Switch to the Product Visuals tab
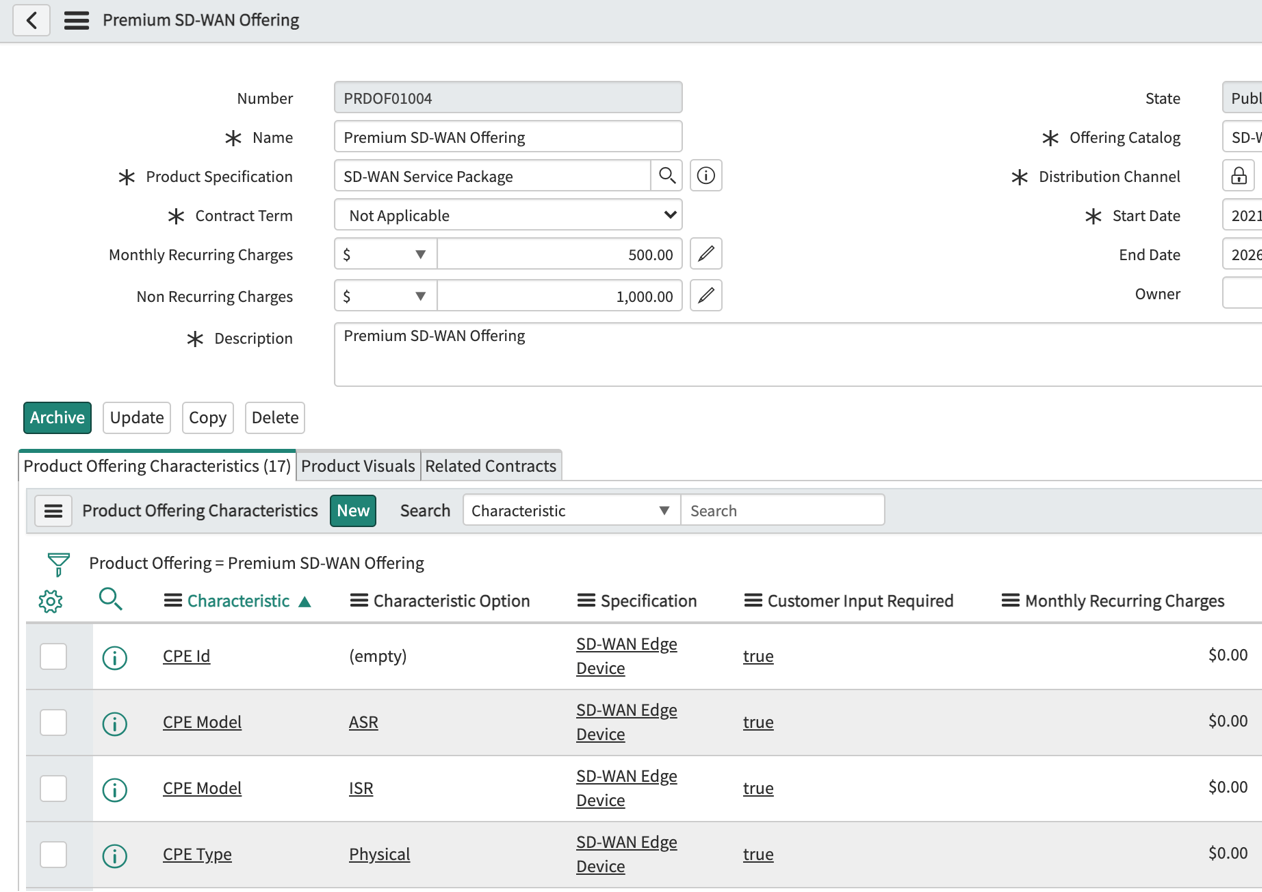Screen dimensions: 1262x892 tap(357, 465)
